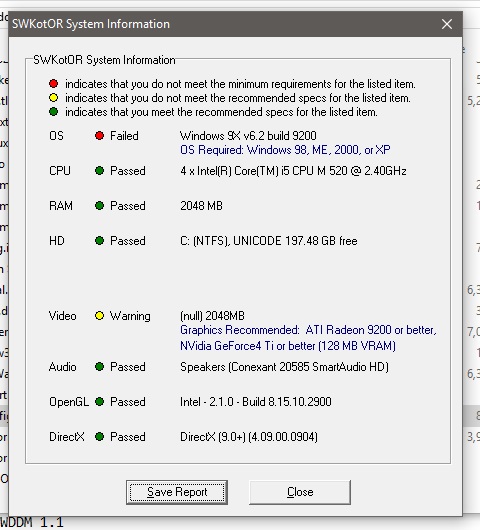Click the 'Warning' status label for Video

coord(130,316)
